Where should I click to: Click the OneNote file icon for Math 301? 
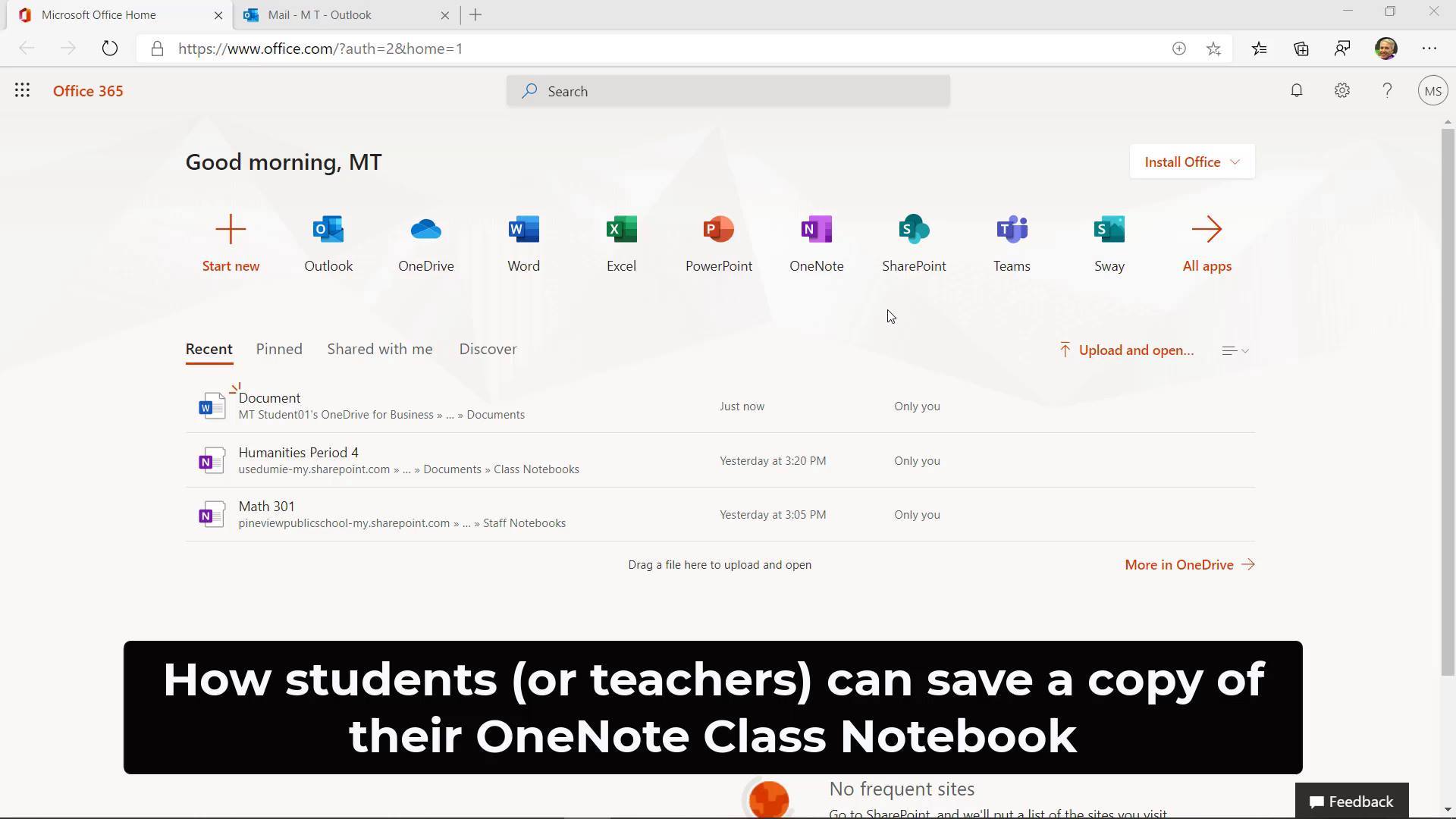pyautogui.click(x=212, y=515)
